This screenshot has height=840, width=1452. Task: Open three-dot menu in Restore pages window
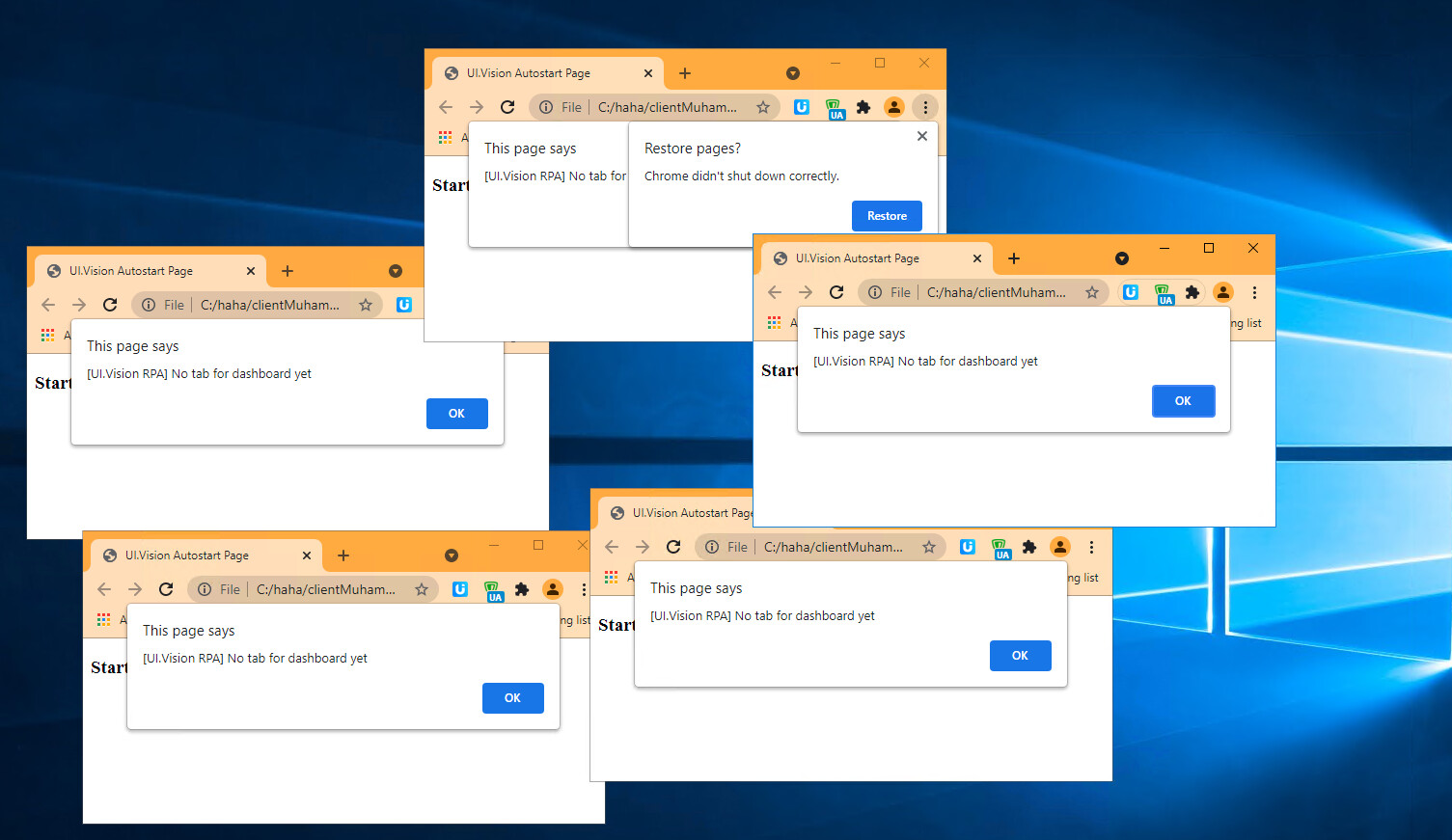point(925,107)
